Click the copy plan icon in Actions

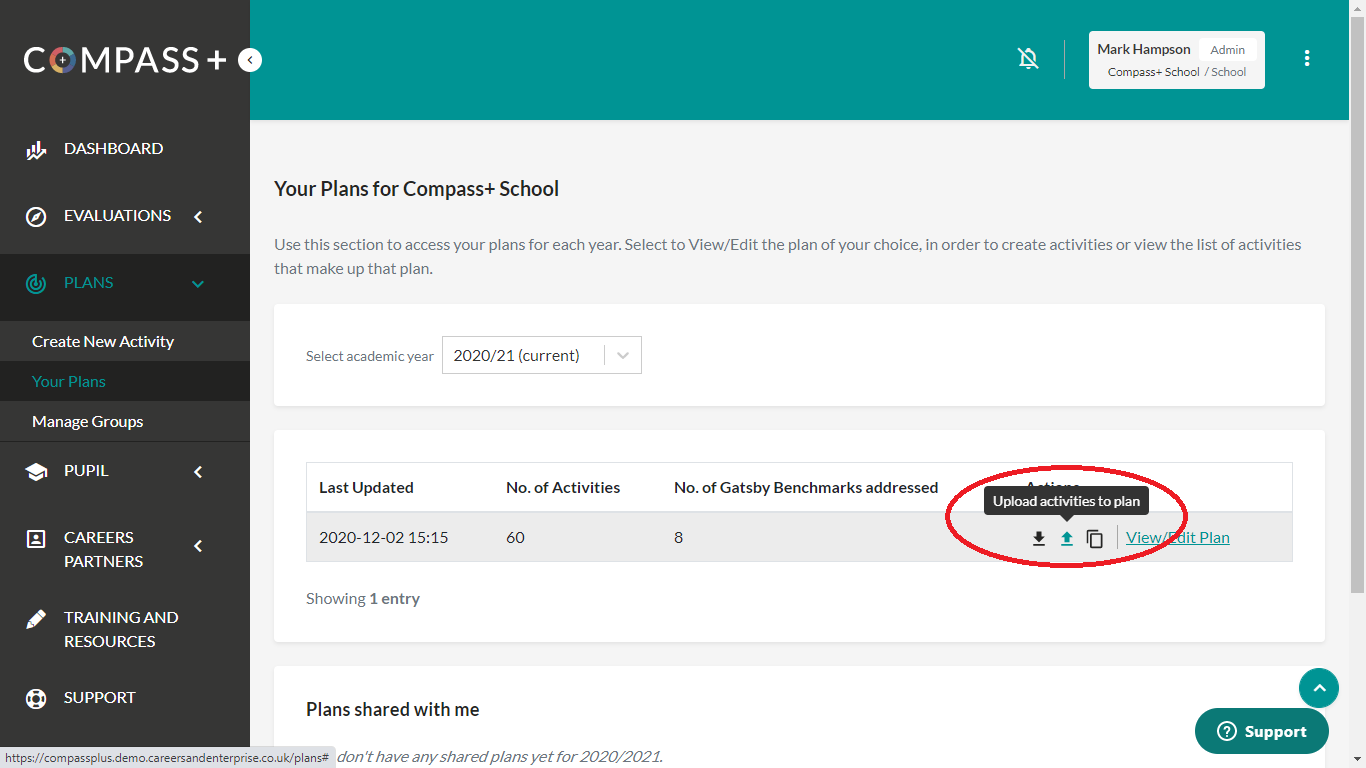[x=1095, y=538]
